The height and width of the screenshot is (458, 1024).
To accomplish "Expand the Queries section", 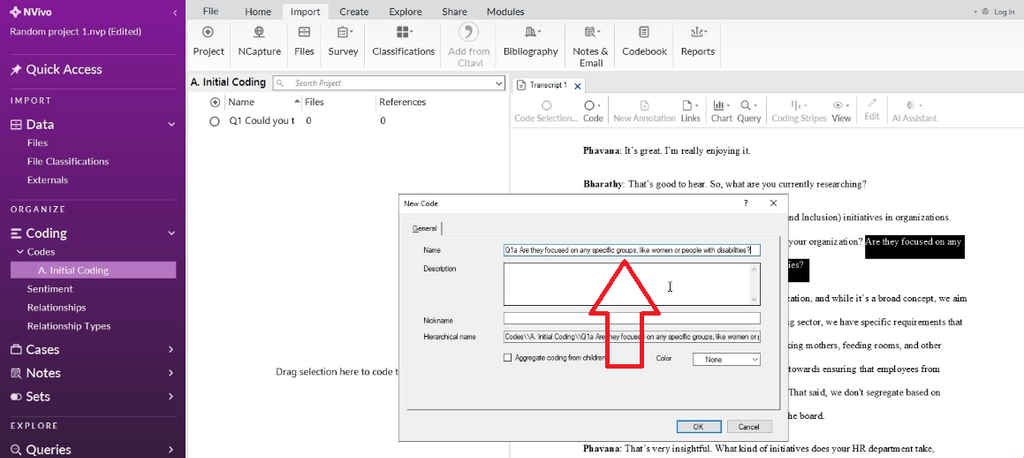I will click(172, 450).
